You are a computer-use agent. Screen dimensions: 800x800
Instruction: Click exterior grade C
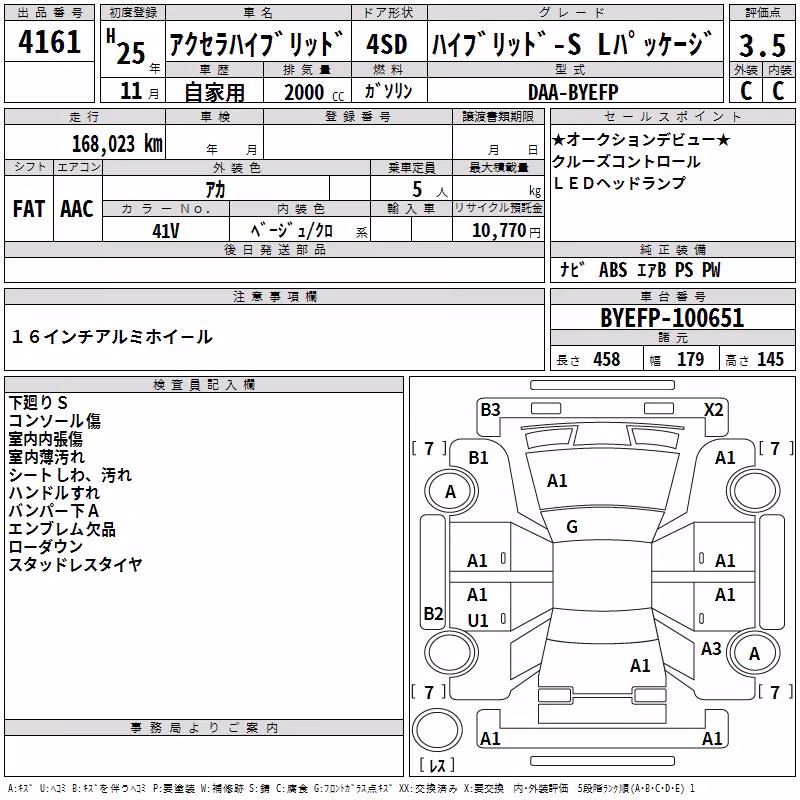[x=746, y=91]
